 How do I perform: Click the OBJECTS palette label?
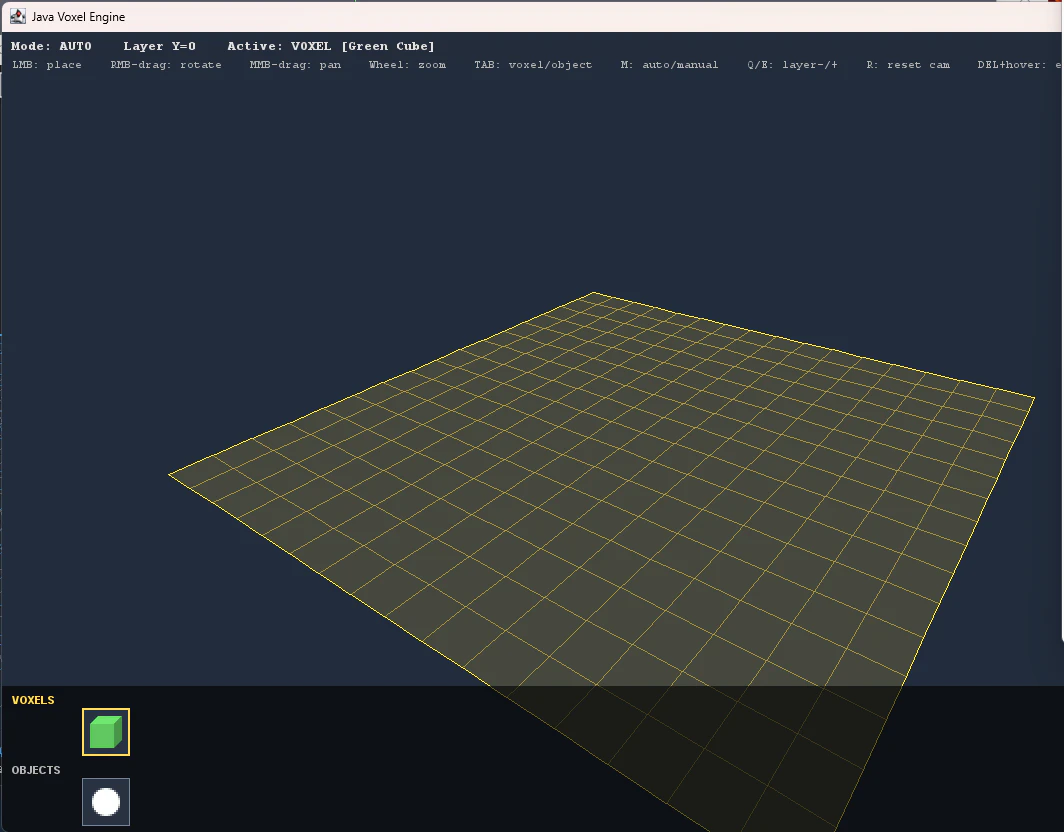pos(35,770)
